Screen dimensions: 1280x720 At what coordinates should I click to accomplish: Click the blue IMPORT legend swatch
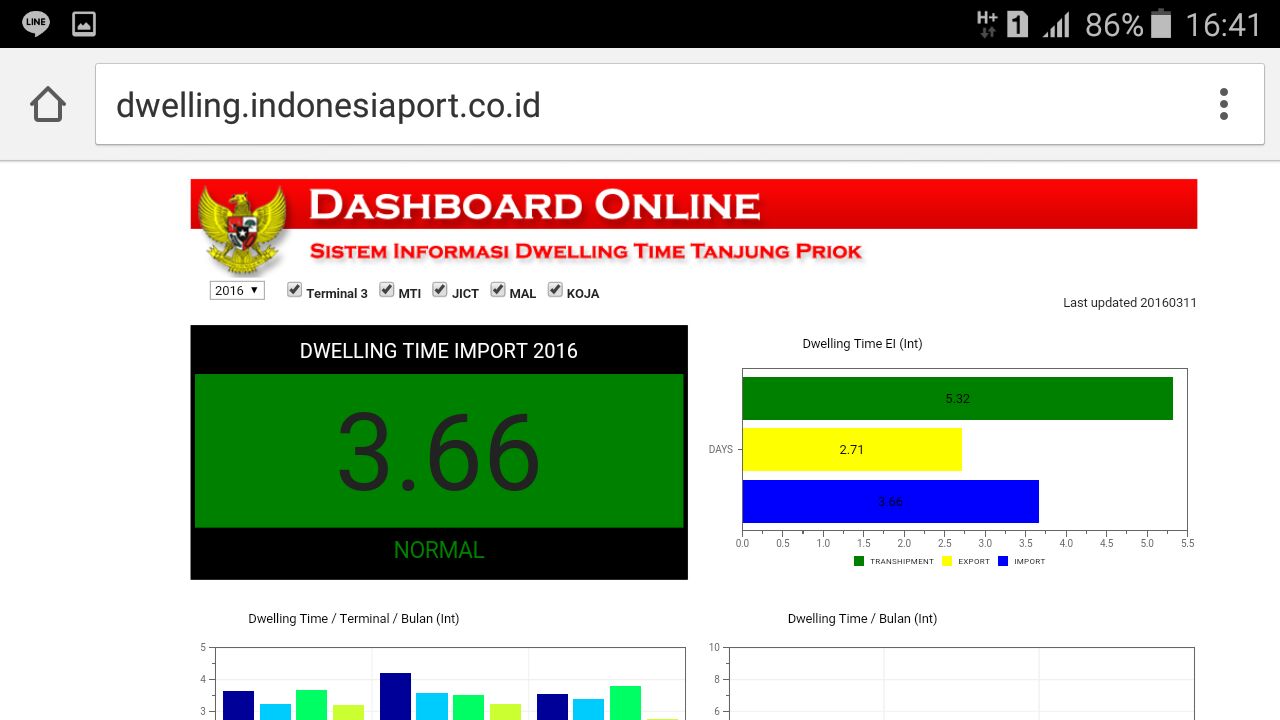point(1003,561)
